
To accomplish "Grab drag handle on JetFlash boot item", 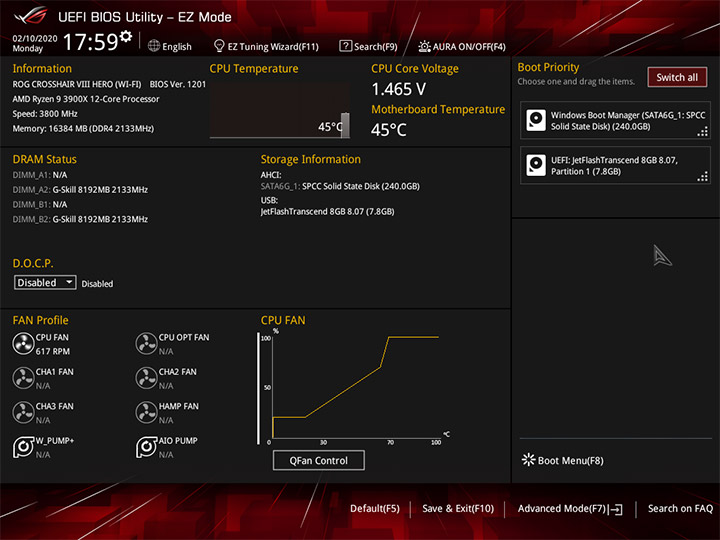I will (x=703, y=177).
